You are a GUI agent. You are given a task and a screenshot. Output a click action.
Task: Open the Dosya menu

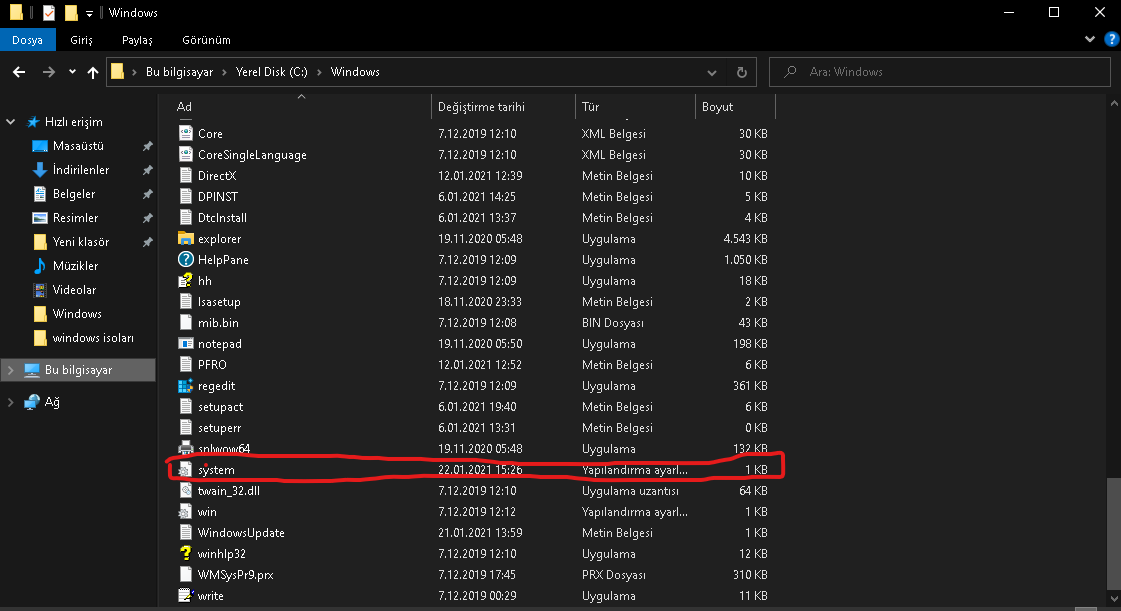pos(27,40)
